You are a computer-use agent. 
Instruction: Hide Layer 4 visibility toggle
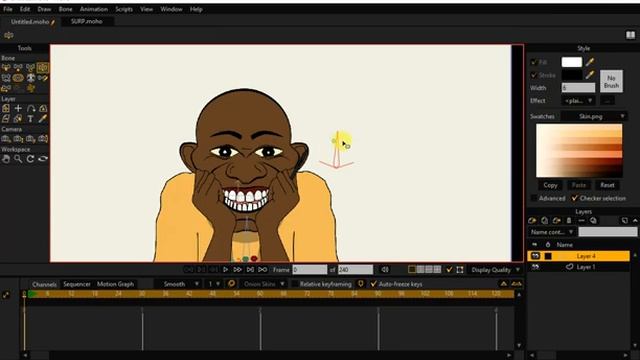click(536, 256)
